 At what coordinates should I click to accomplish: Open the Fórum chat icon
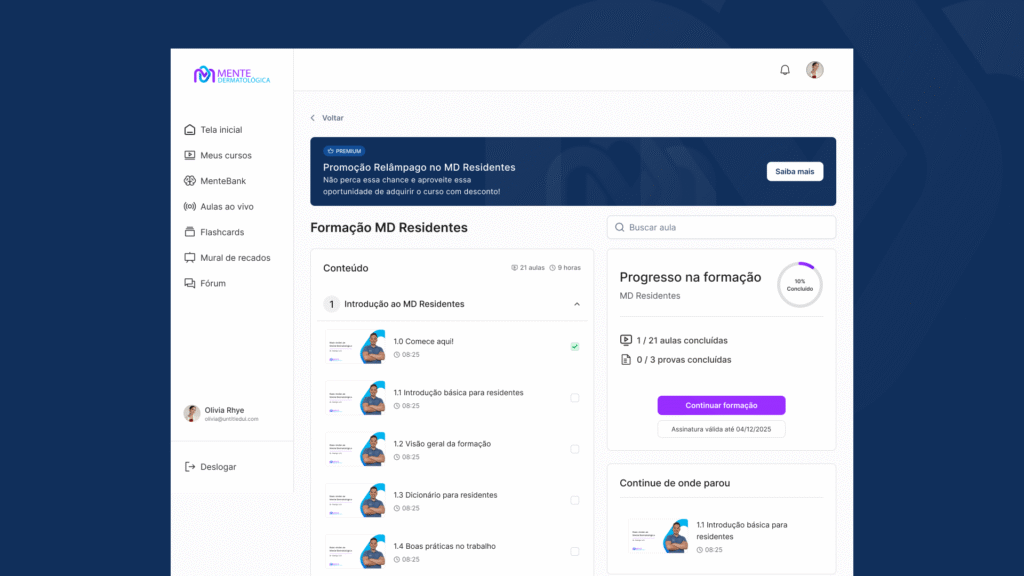click(190, 284)
